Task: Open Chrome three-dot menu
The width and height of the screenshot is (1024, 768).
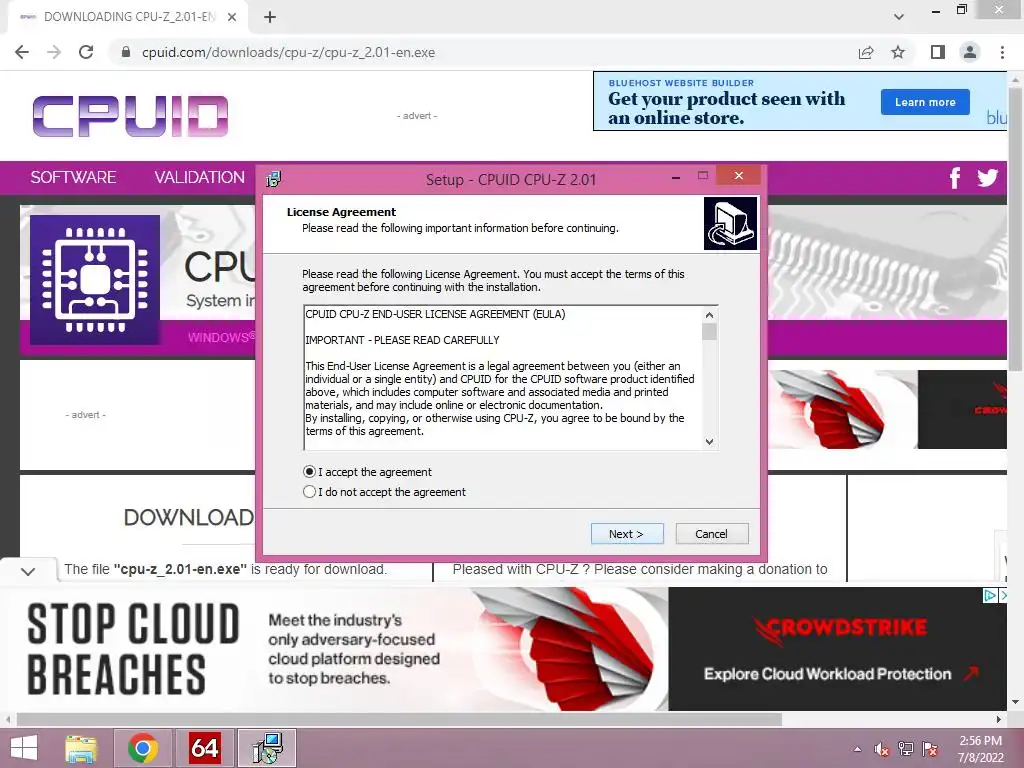Action: pos(1002,52)
